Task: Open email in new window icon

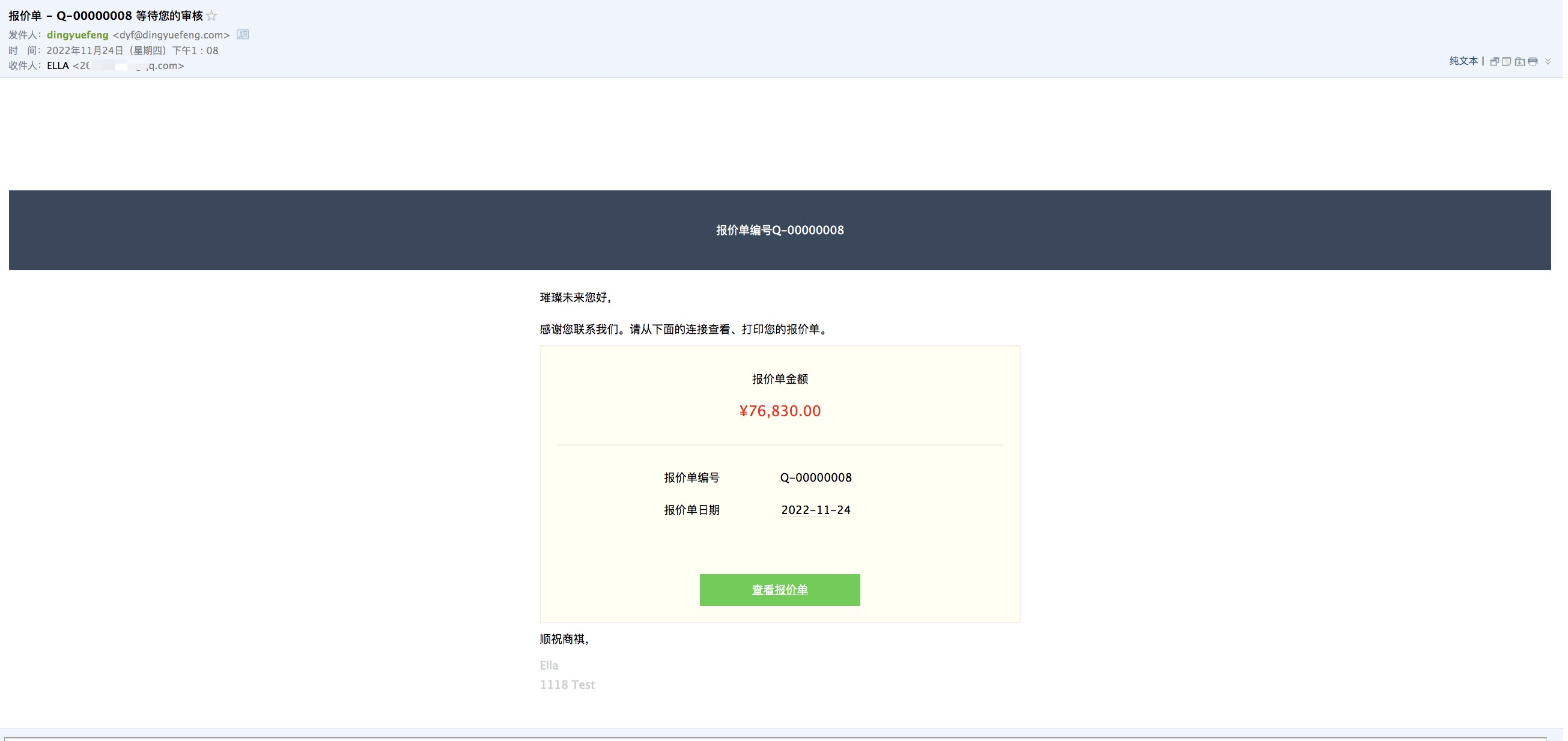Action: [1494, 61]
